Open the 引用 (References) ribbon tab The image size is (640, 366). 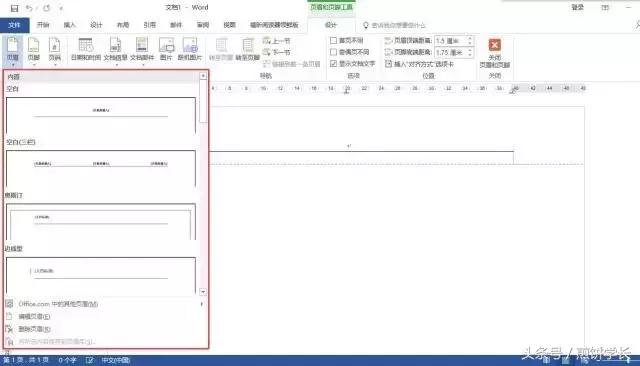[x=149, y=25]
